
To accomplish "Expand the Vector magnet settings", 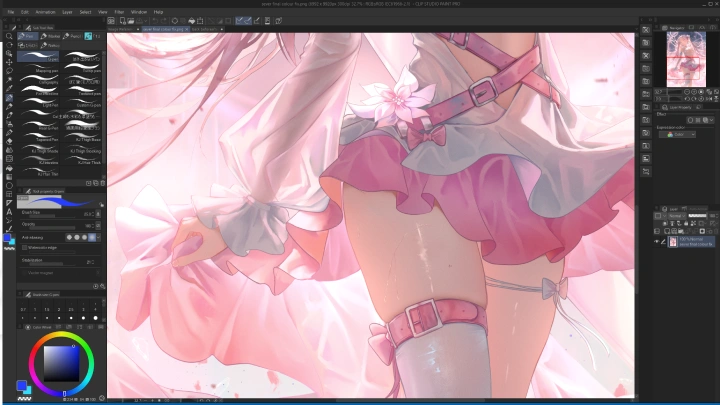I will click(x=98, y=273).
